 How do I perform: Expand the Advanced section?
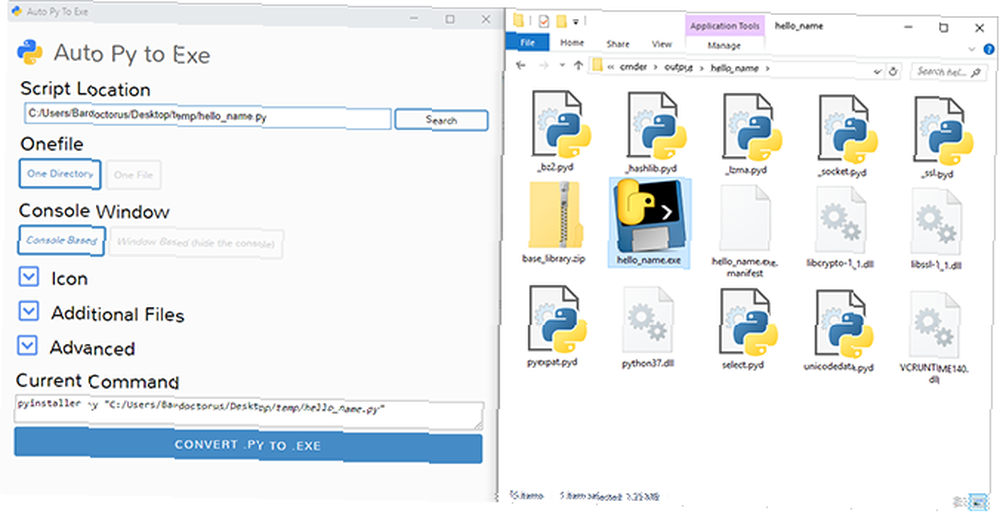tap(28, 345)
